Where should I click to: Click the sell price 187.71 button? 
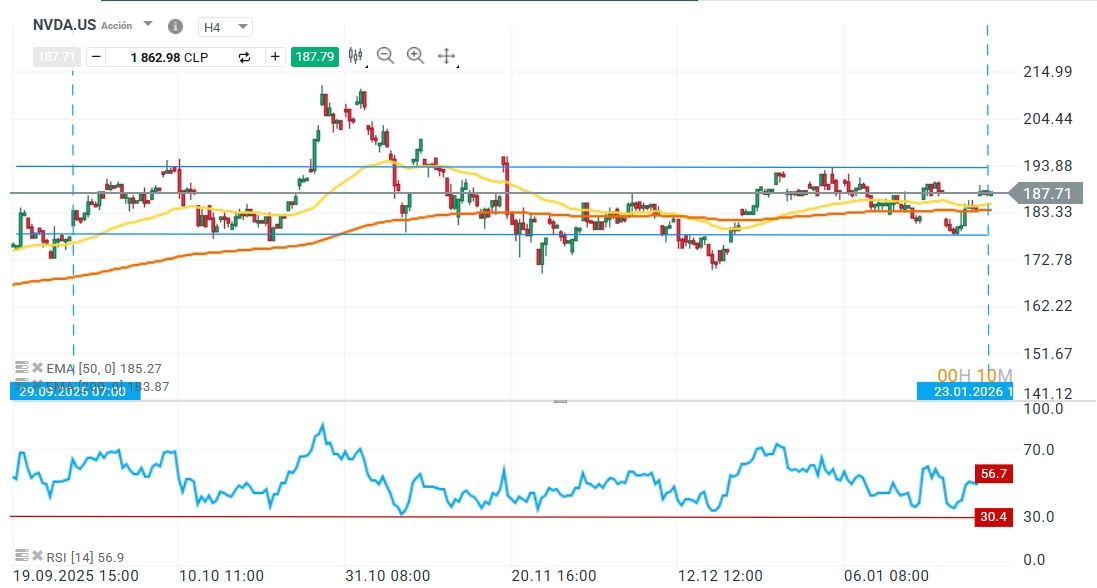coord(57,57)
